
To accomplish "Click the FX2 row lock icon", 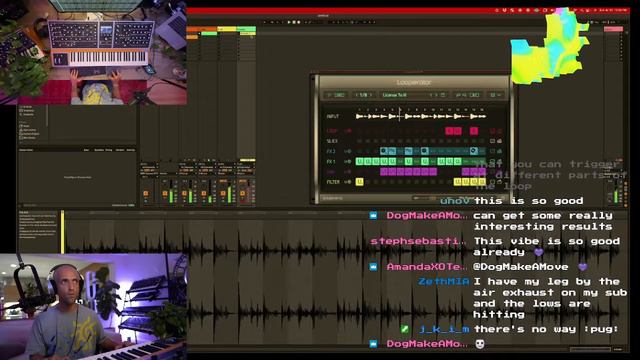I will [492, 151].
